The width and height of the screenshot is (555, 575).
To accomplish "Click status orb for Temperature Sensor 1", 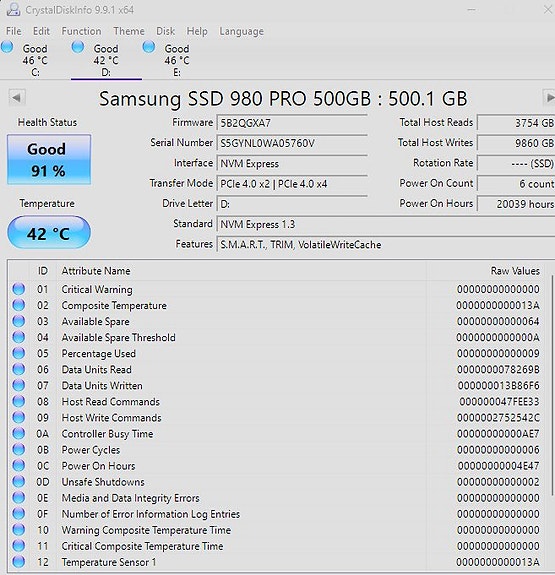I will (x=19, y=562).
